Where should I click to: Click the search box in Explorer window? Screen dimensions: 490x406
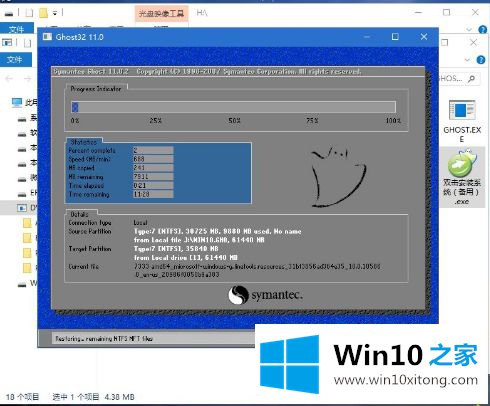tap(459, 79)
